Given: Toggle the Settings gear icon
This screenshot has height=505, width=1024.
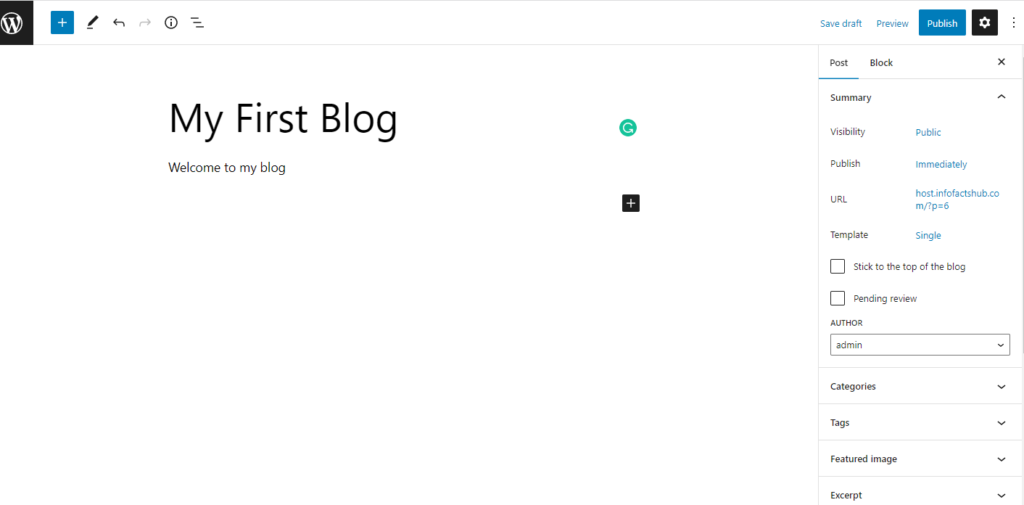Looking at the screenshot, I should [985, 23].
